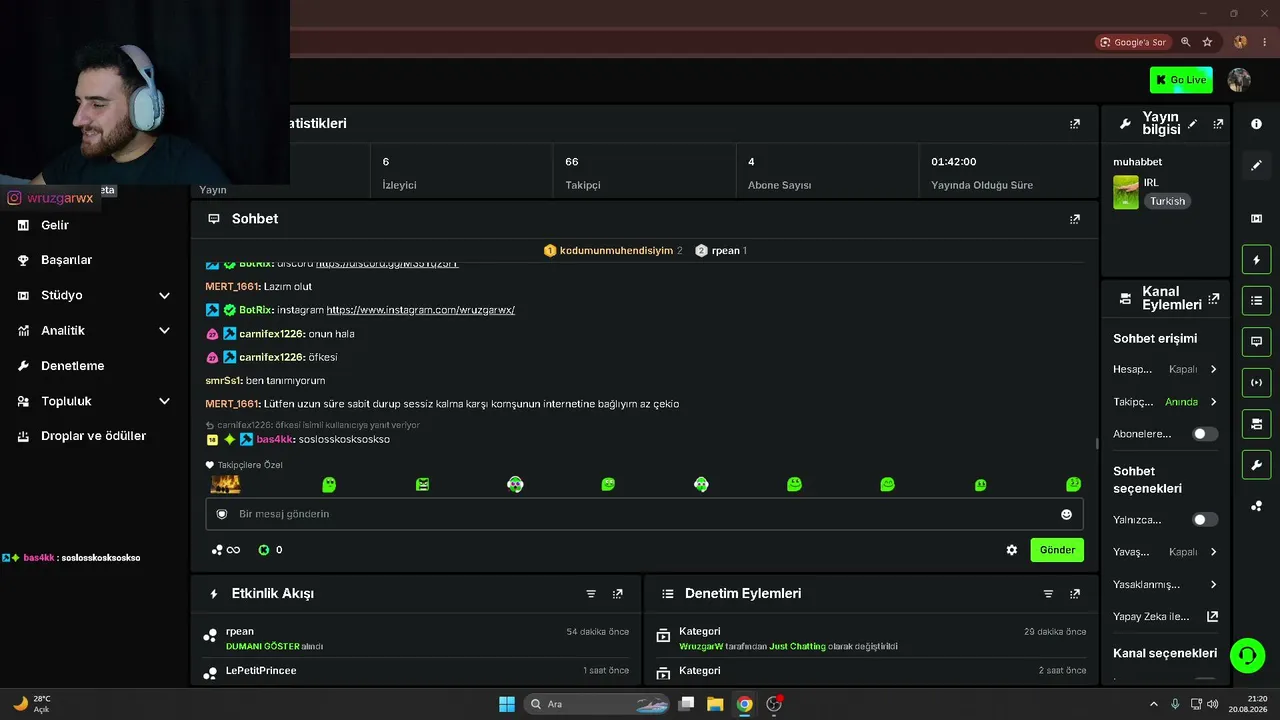
Task: Open the profile avatar next to Go Live
Action: click(x=1239, y=80)
